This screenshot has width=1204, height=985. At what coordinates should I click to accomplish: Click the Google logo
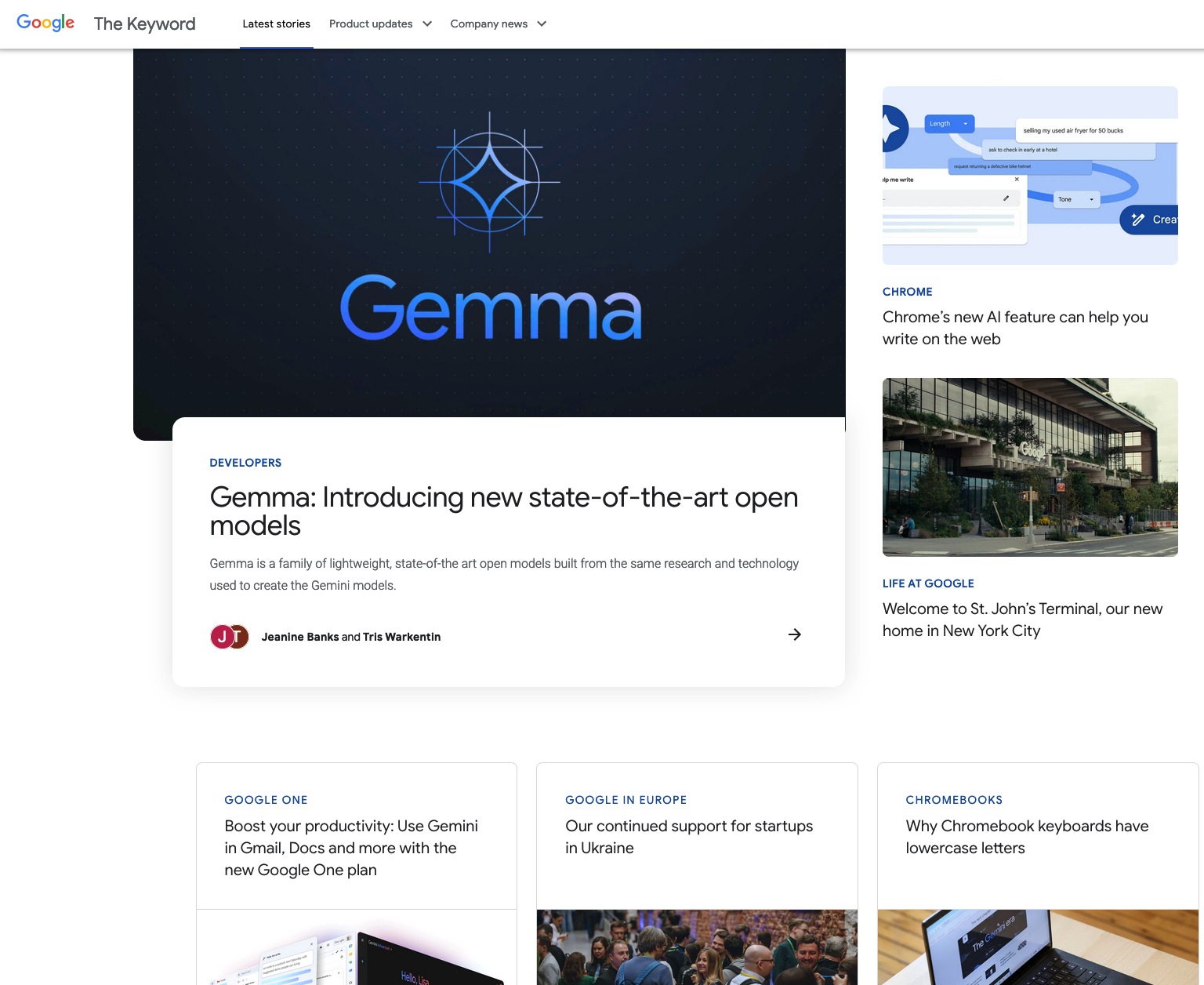click(45, 23)
